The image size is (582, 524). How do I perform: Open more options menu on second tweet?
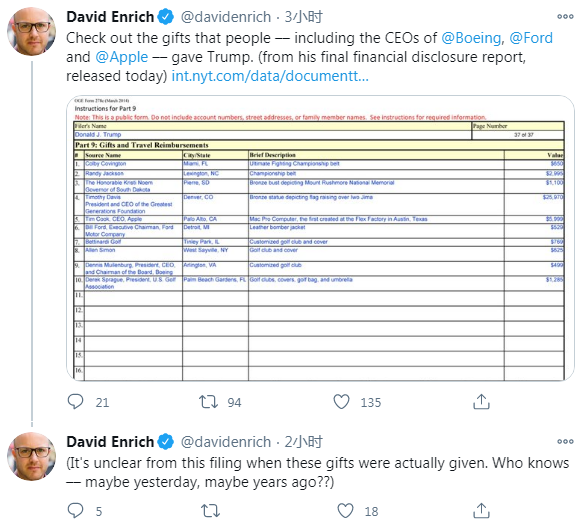[x=565, y=442]
